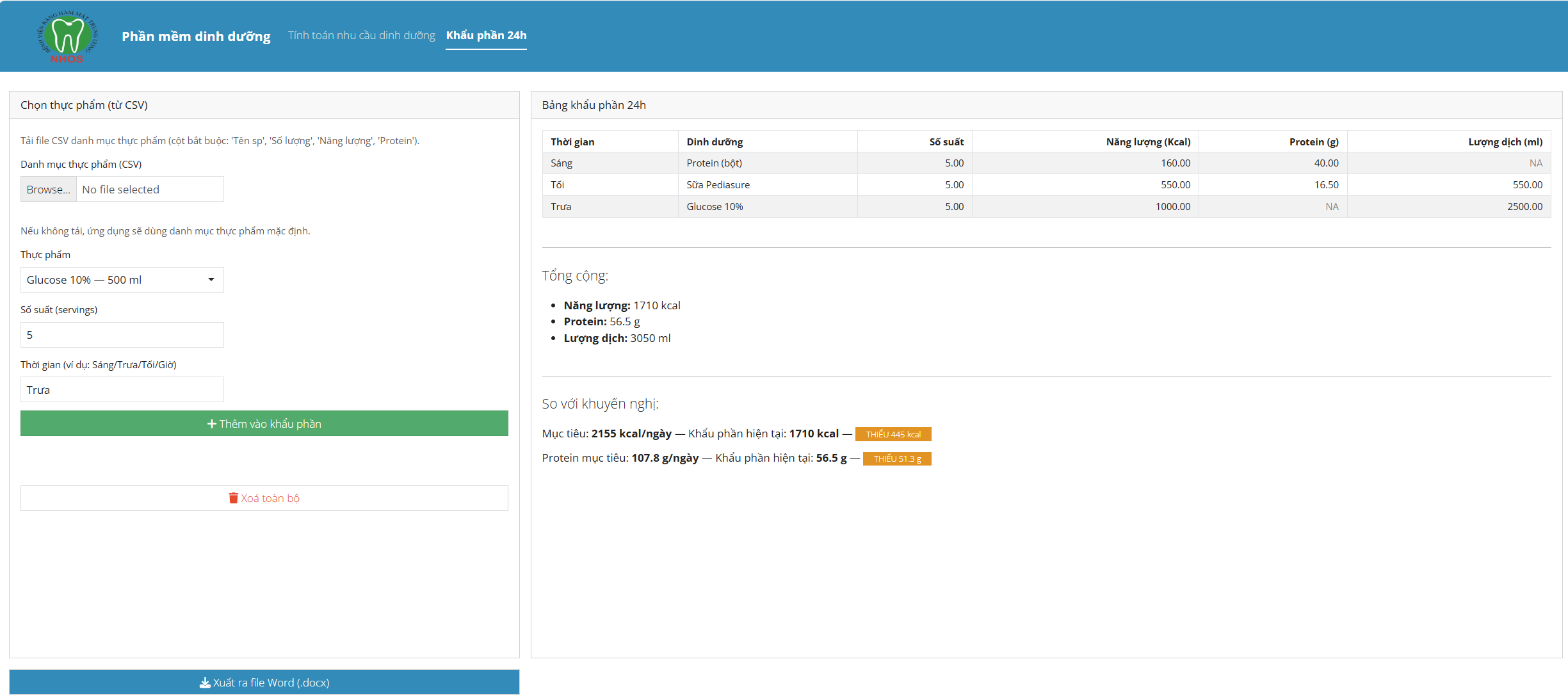
Task: Click the NHOS tooth logo
Action: click(68, 37)
